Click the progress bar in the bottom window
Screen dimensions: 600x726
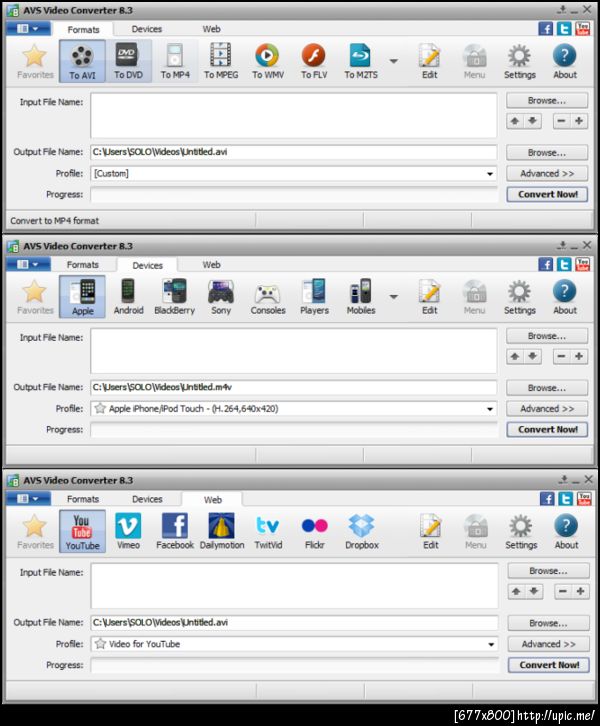tap(295, 665)
